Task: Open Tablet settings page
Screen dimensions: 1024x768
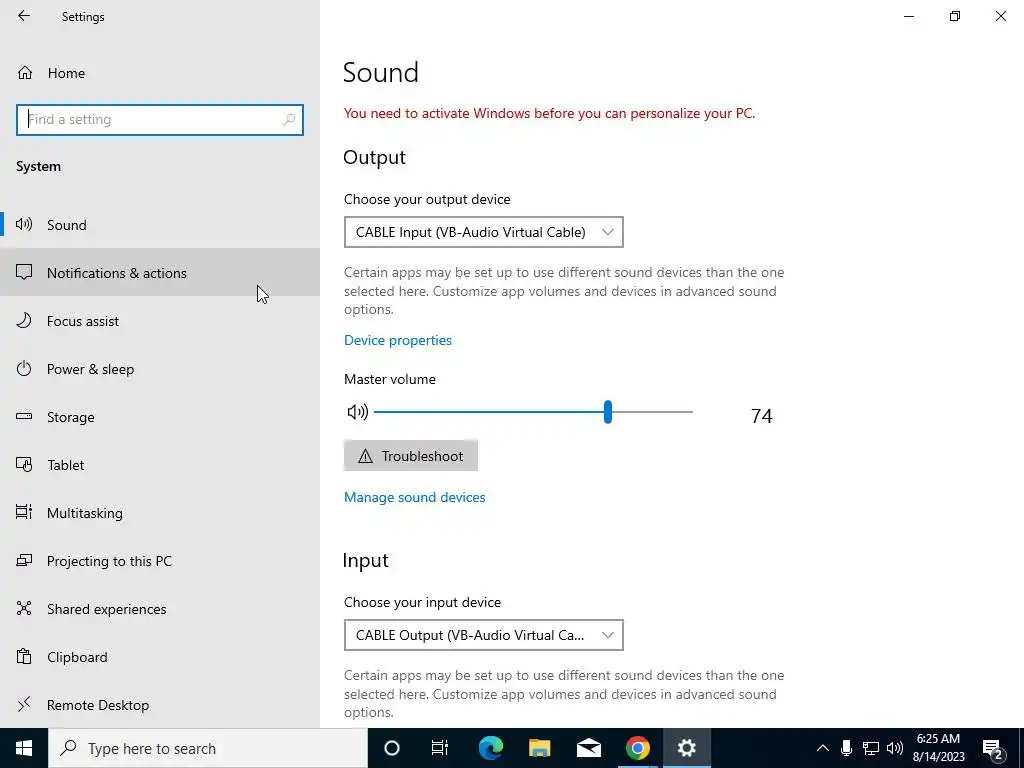Action: pyautogui.click(x=160, y=464)
